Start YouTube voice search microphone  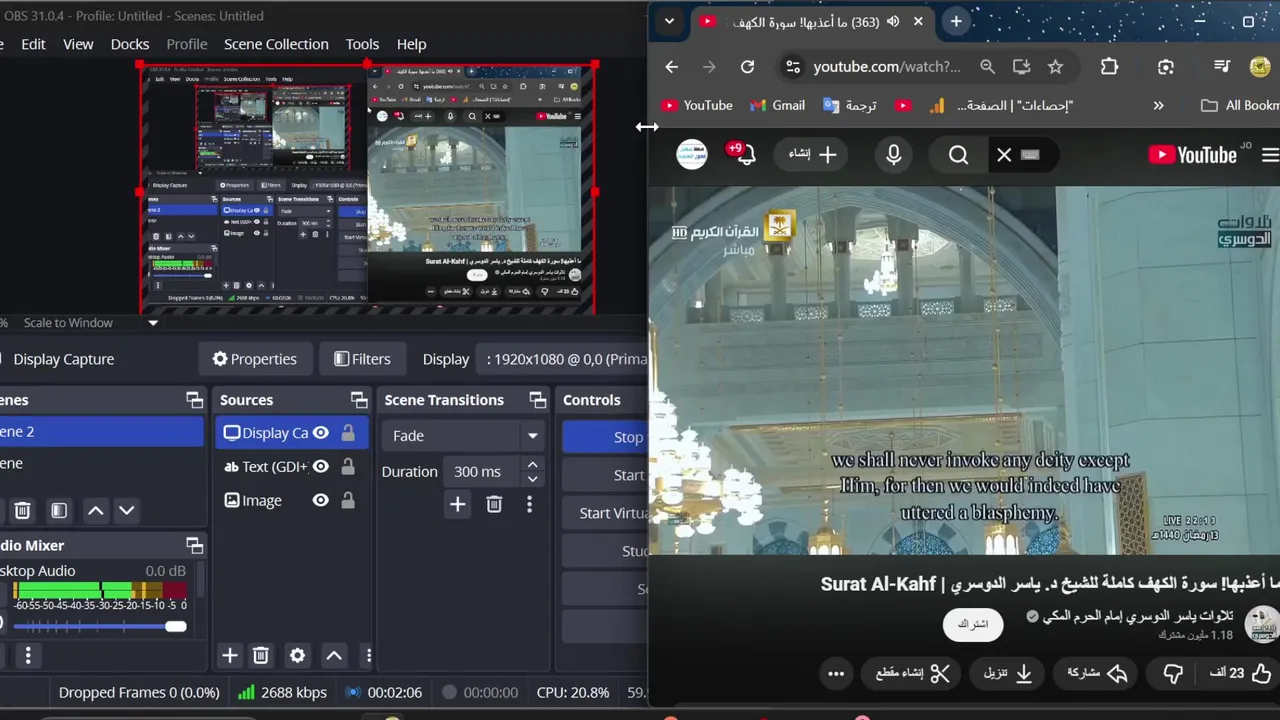coord(894,155)
